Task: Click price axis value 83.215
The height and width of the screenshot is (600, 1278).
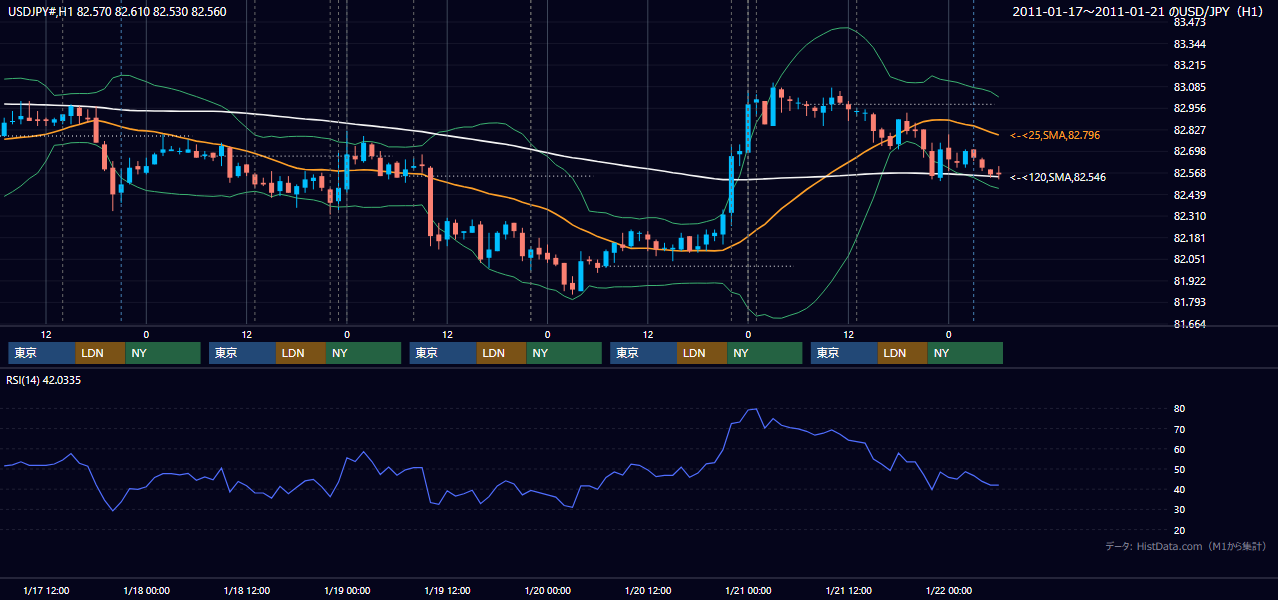Action: [x=1190, y=65]
